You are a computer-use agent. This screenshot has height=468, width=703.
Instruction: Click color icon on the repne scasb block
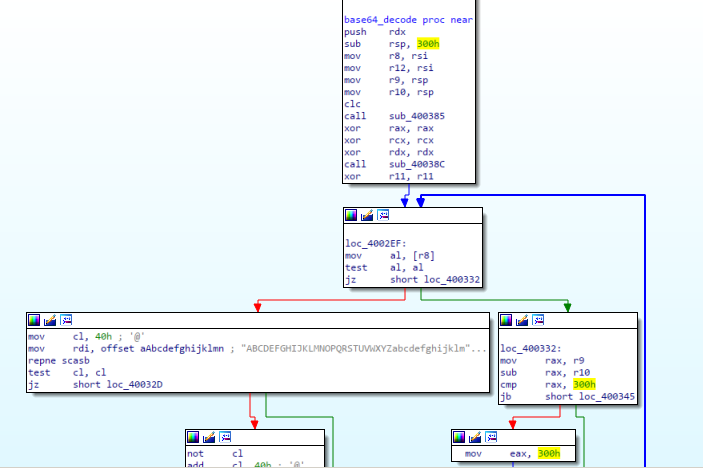[x=35, y=320]
